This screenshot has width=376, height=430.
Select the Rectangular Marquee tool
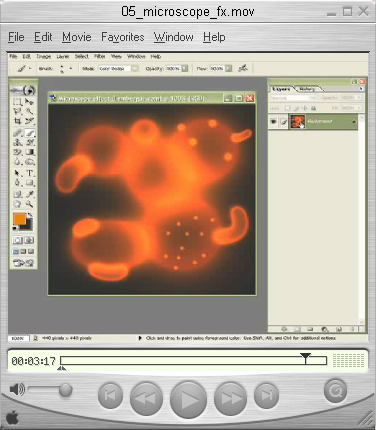pyautogui.click(x=17, y=102)
